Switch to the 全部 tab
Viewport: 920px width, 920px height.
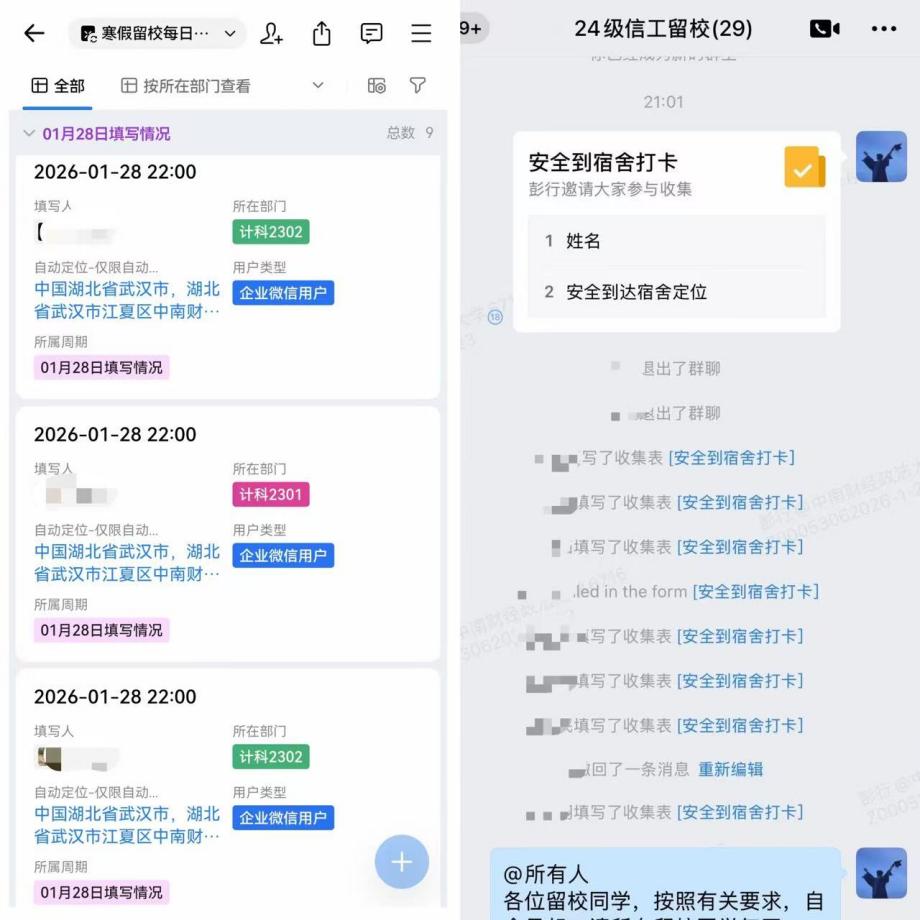(57, 86)
